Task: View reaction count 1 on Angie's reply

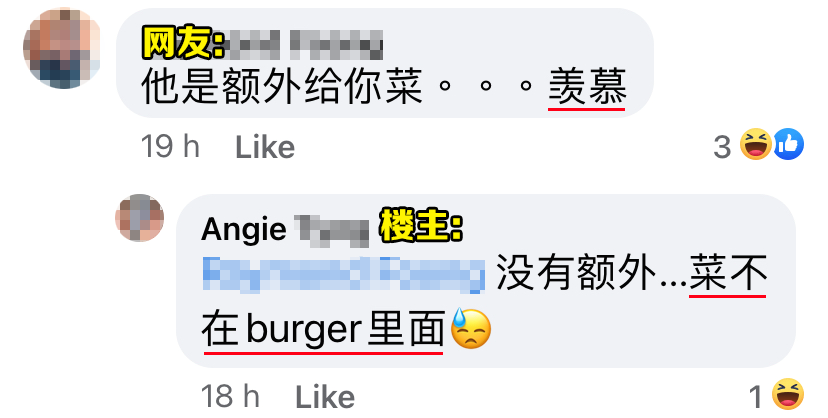Action: tap(756, 397)
